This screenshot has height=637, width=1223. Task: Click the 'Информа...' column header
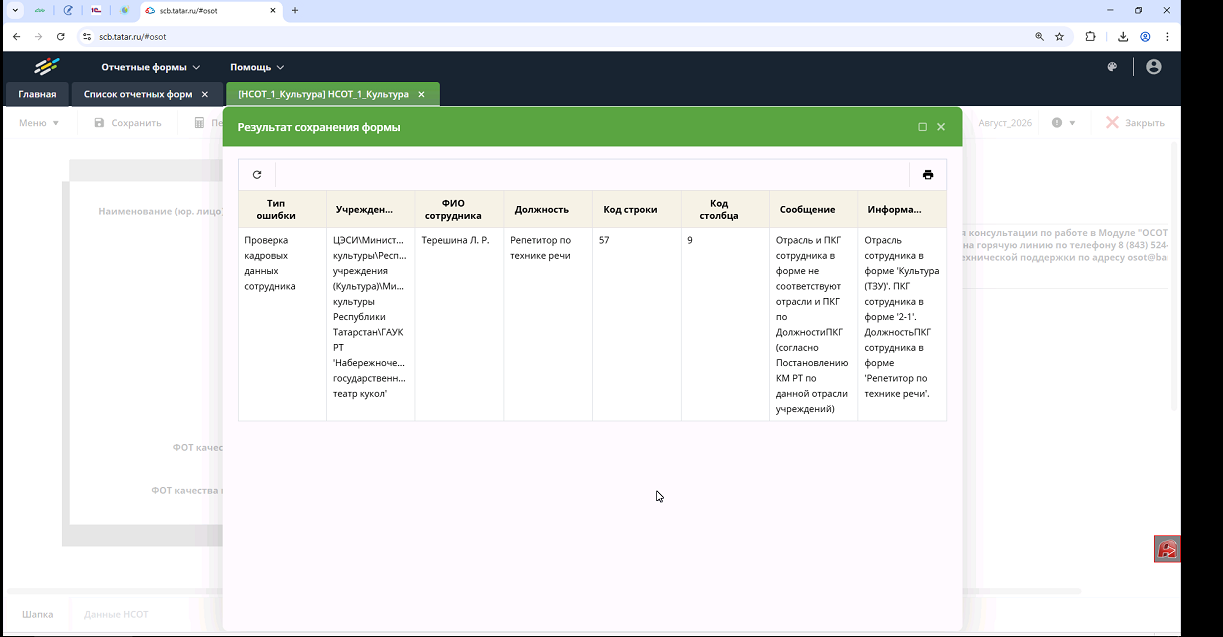pos(902,209)
